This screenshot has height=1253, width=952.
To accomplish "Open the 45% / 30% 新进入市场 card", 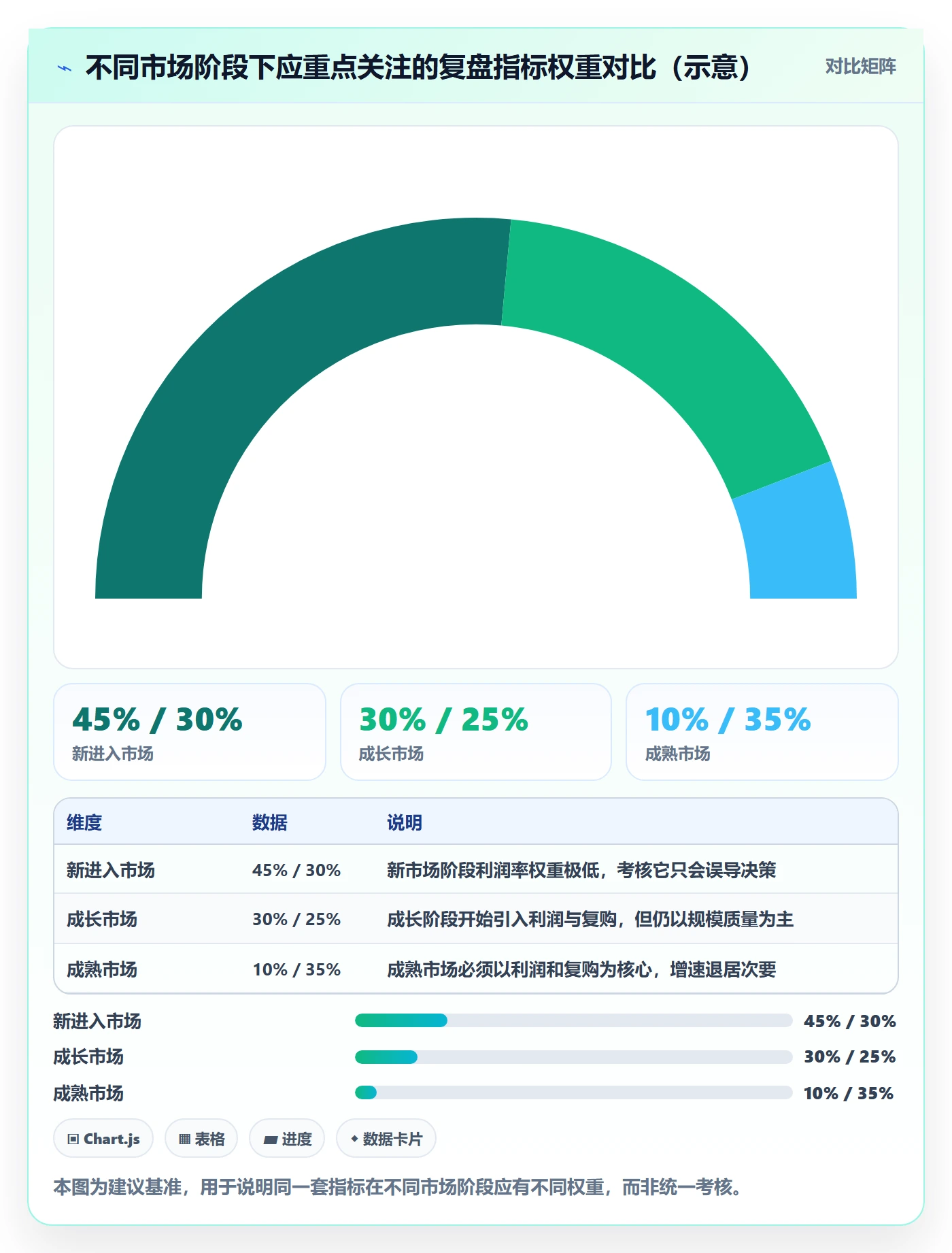I will pyautogui.click(x=190, y=732).
